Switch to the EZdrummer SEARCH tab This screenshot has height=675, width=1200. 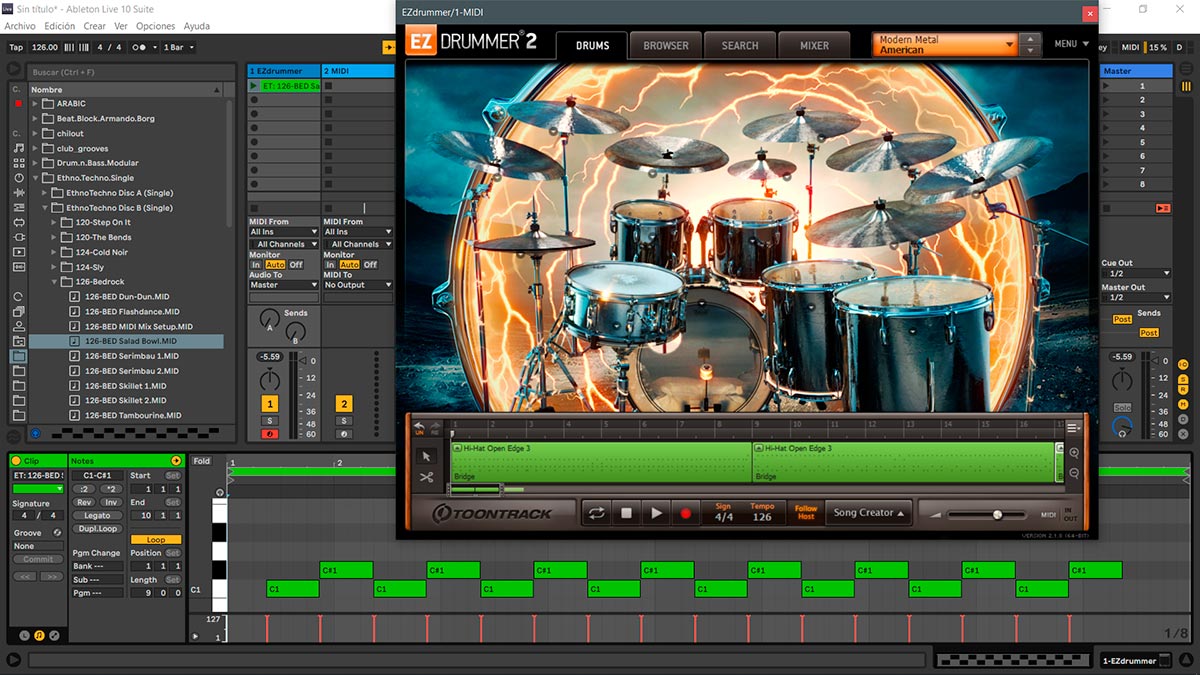(x=740, y=46)
